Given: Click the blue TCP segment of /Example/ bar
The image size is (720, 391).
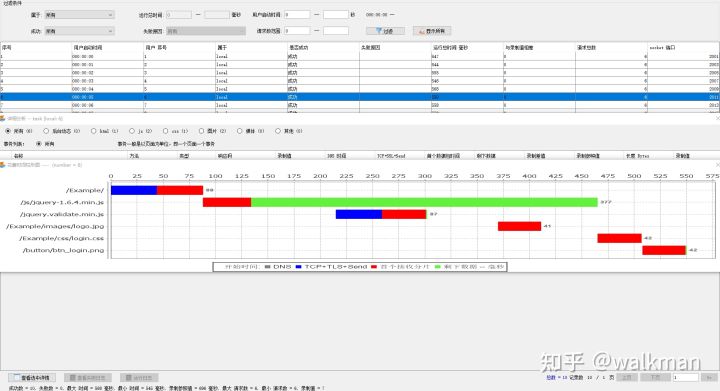Looking at the screenshot, I should point(134,190).
